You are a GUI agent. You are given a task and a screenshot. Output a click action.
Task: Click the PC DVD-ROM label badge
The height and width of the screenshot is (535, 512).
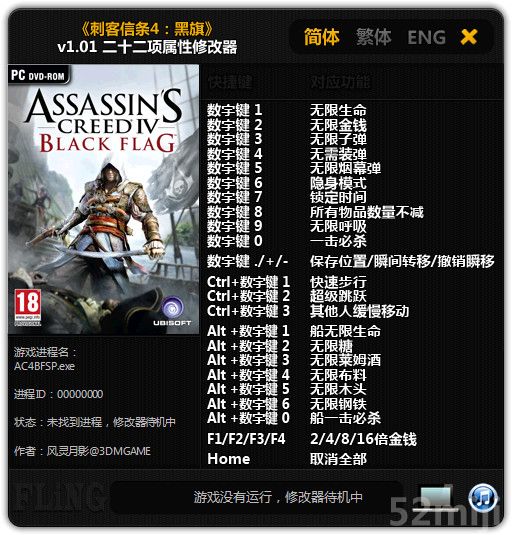click(38, 75)
